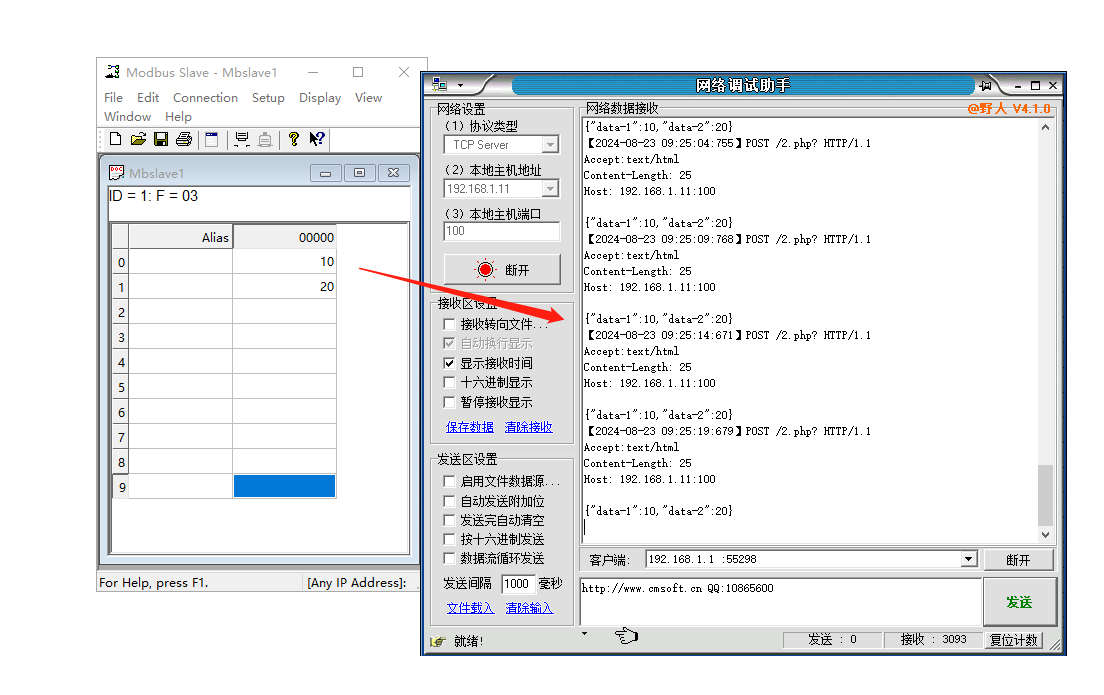Select the register cell with value 10
This screenshot has width=1104, height=695.
click(284, 262)
